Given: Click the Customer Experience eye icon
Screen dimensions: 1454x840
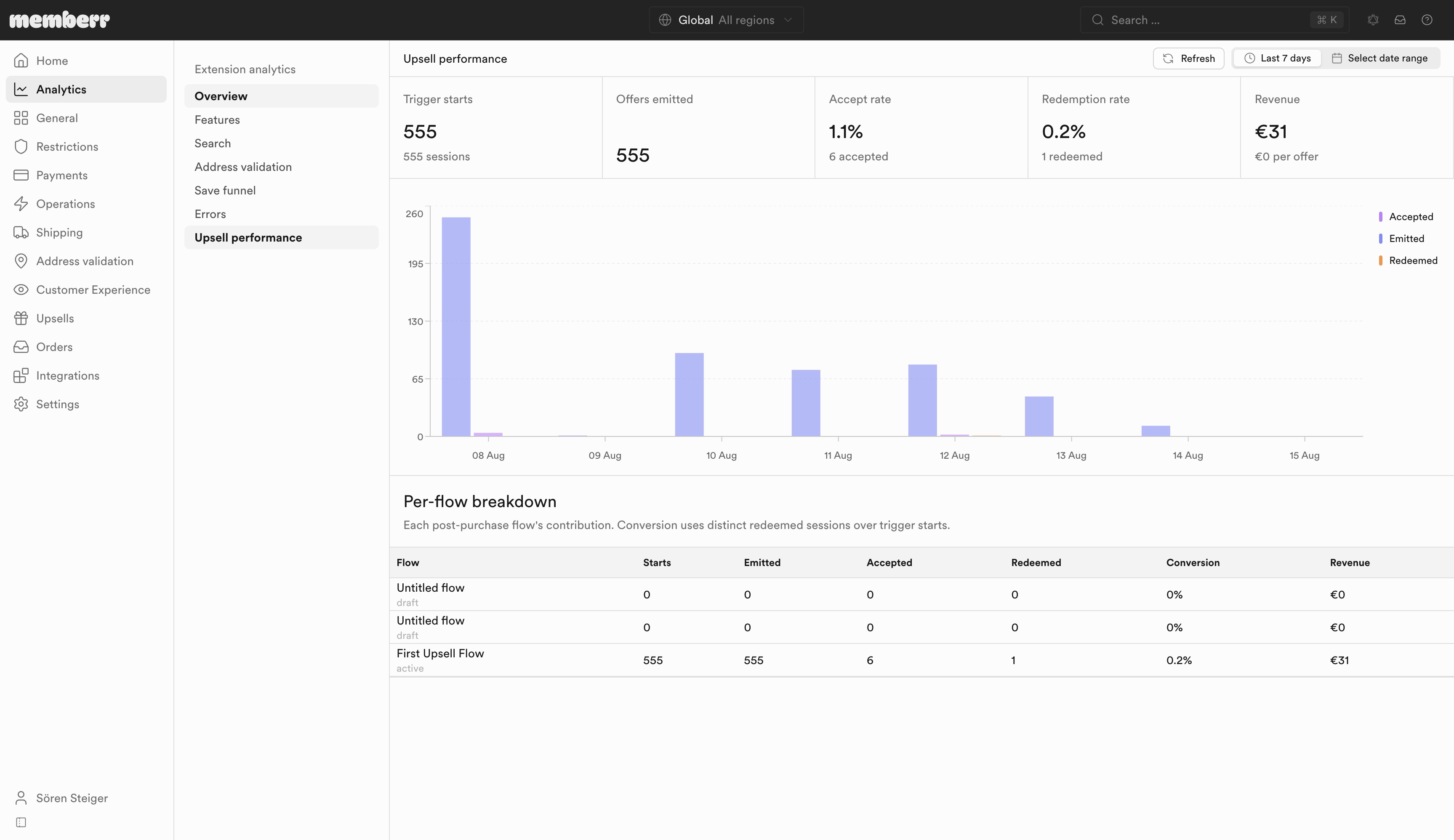Looking at the screenshot, I should 21,290.
